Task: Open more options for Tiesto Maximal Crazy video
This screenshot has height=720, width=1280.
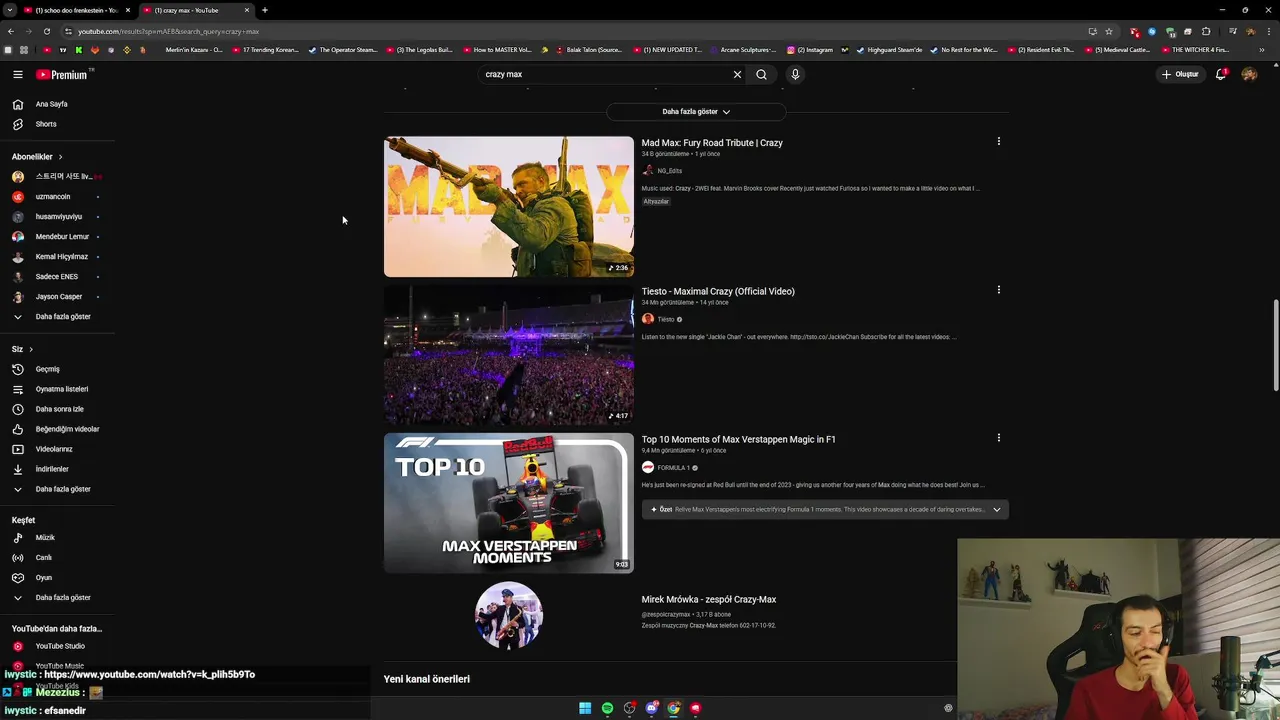Action: tap(998, 290)
